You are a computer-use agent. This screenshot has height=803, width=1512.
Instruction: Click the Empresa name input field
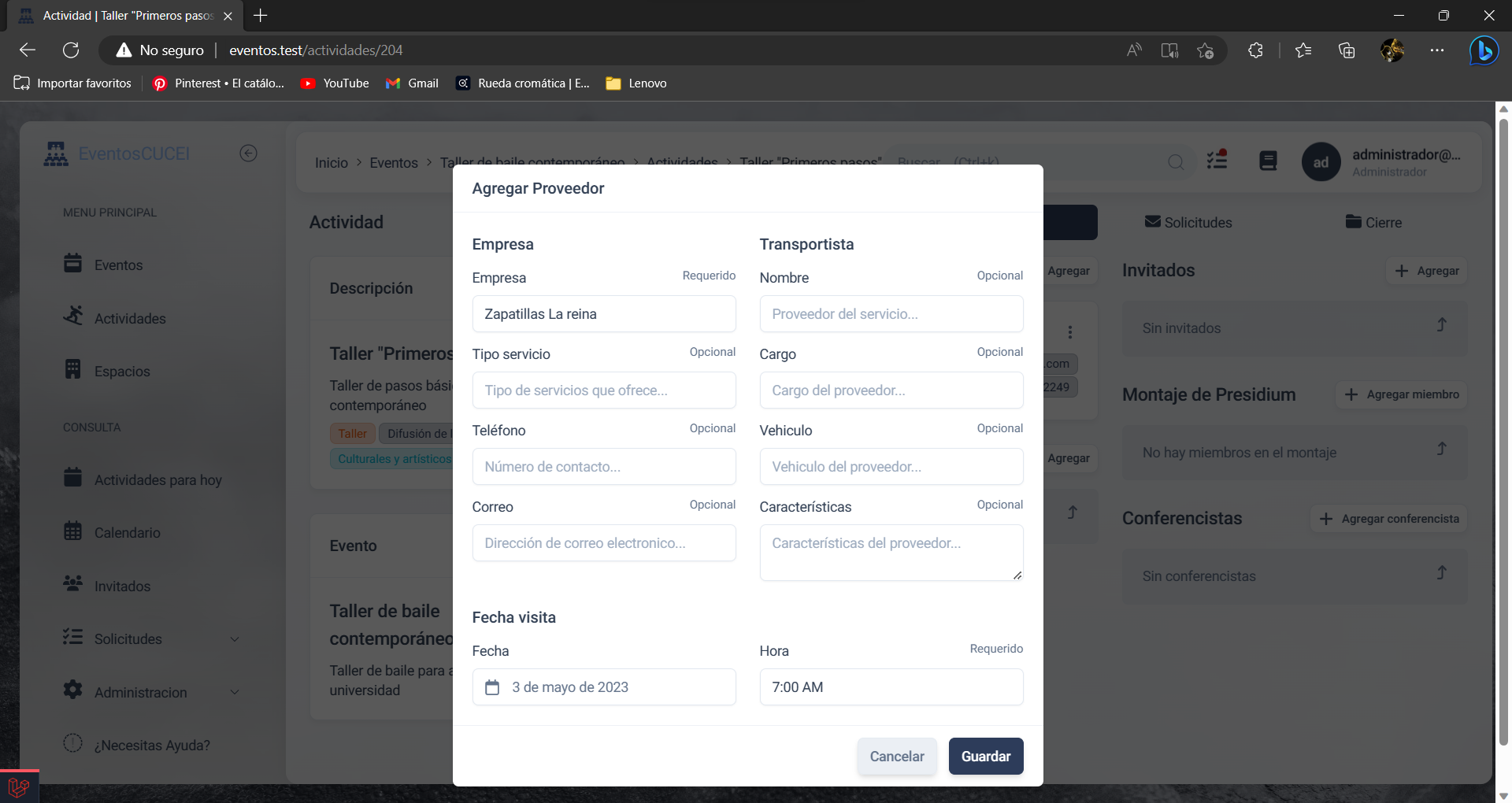click(x=603, y=314)
